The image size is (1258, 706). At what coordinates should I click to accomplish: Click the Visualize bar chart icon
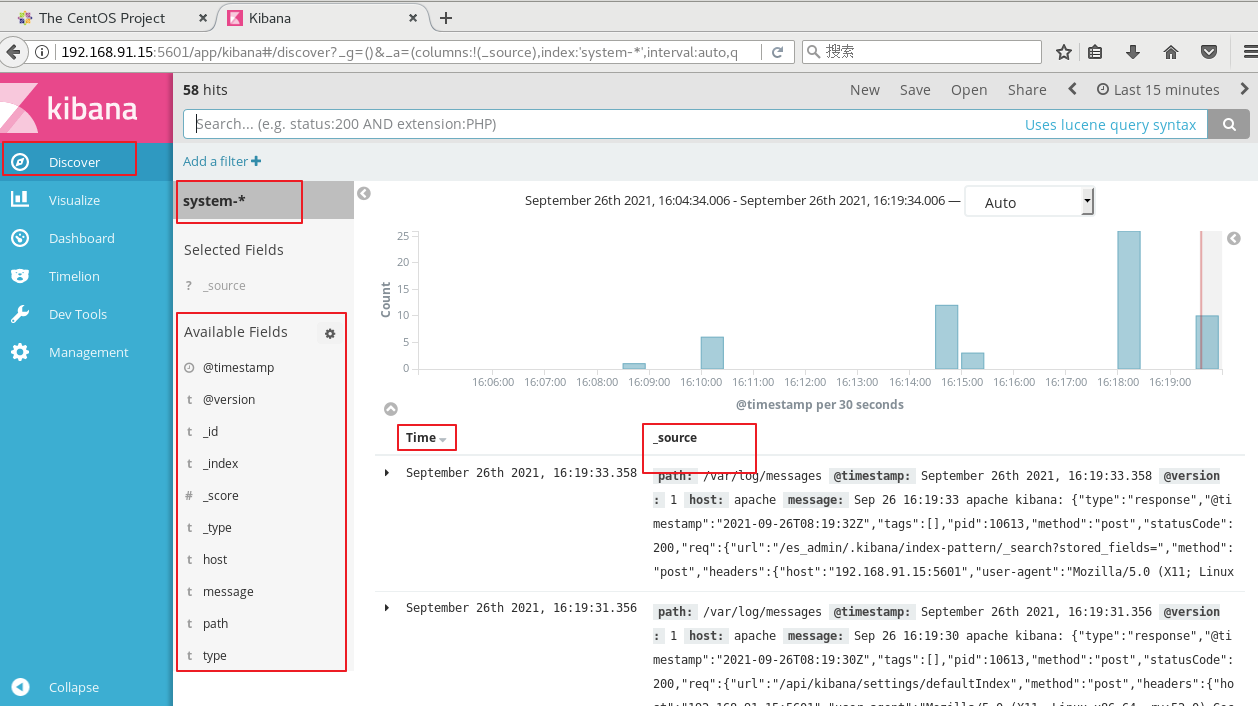point(20,199)
